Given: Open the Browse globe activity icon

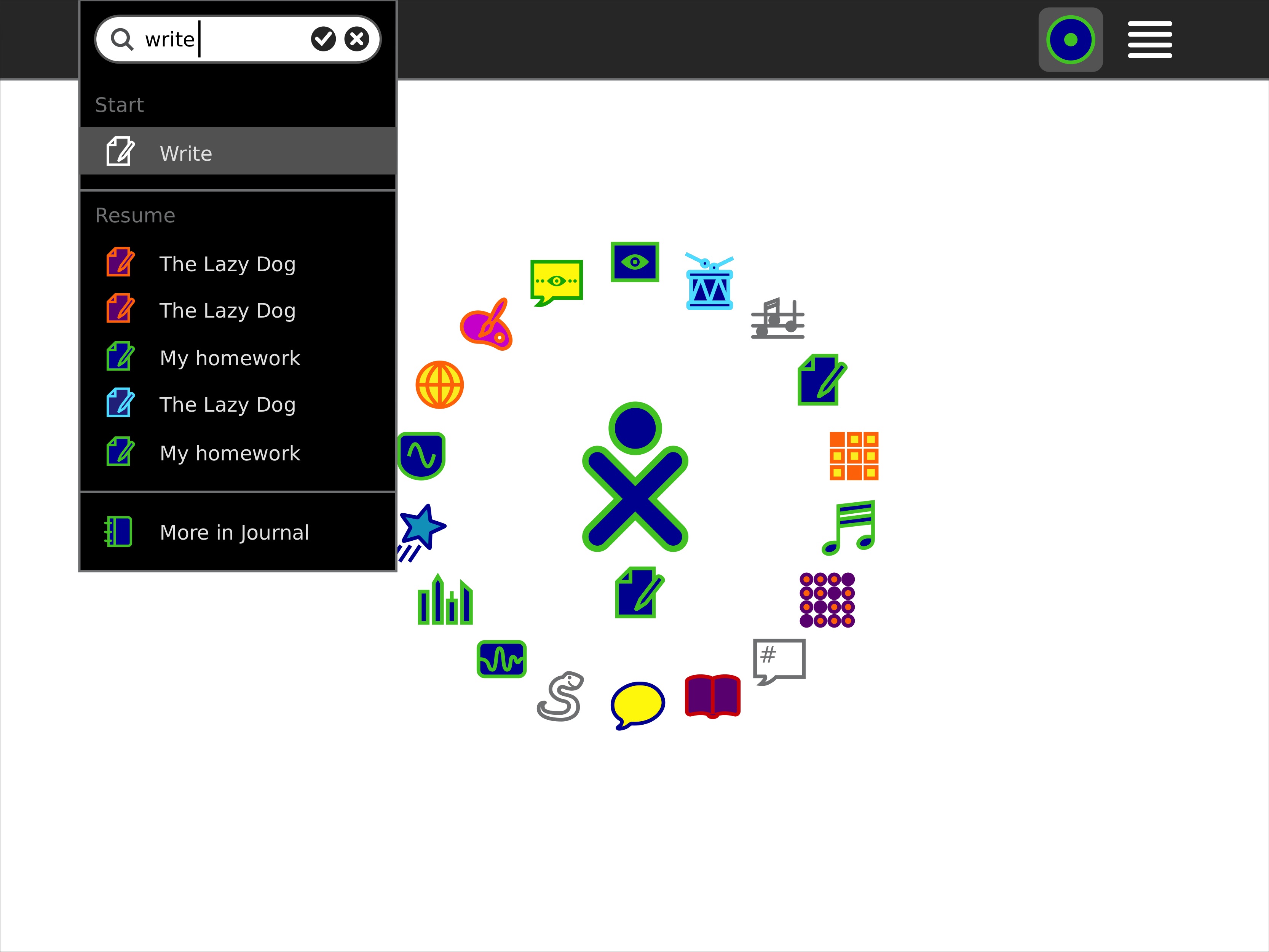Looking at the screenshot, I should click(439, 385).
